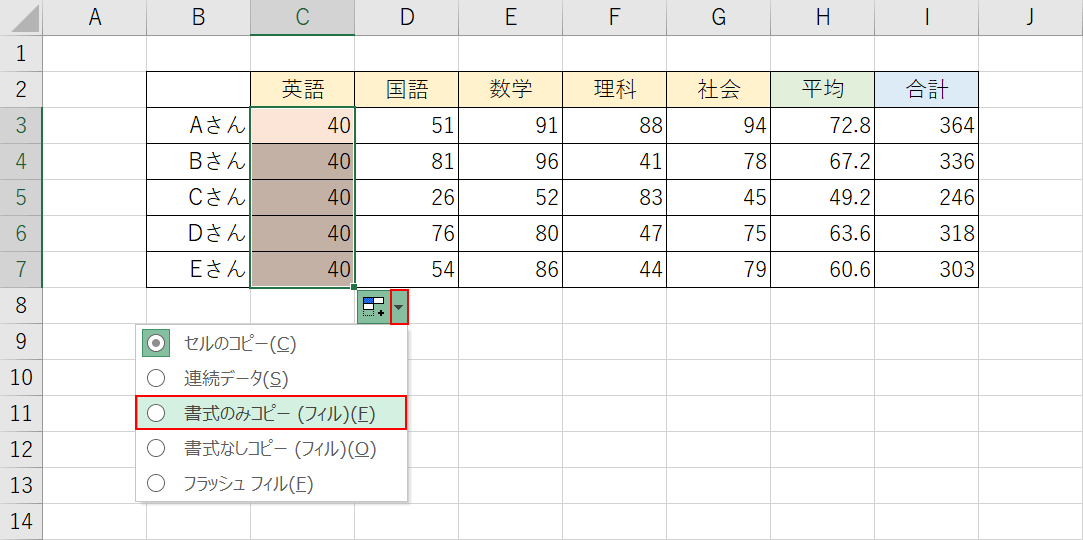Select row 2 header
Screen dimensions: 1083x540
21,89
